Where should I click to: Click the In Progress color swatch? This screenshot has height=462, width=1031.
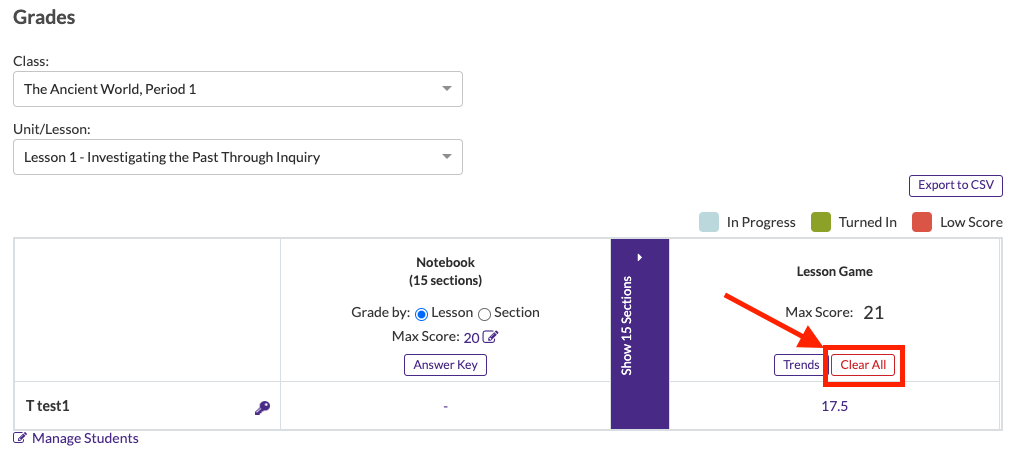pos(709,222)
